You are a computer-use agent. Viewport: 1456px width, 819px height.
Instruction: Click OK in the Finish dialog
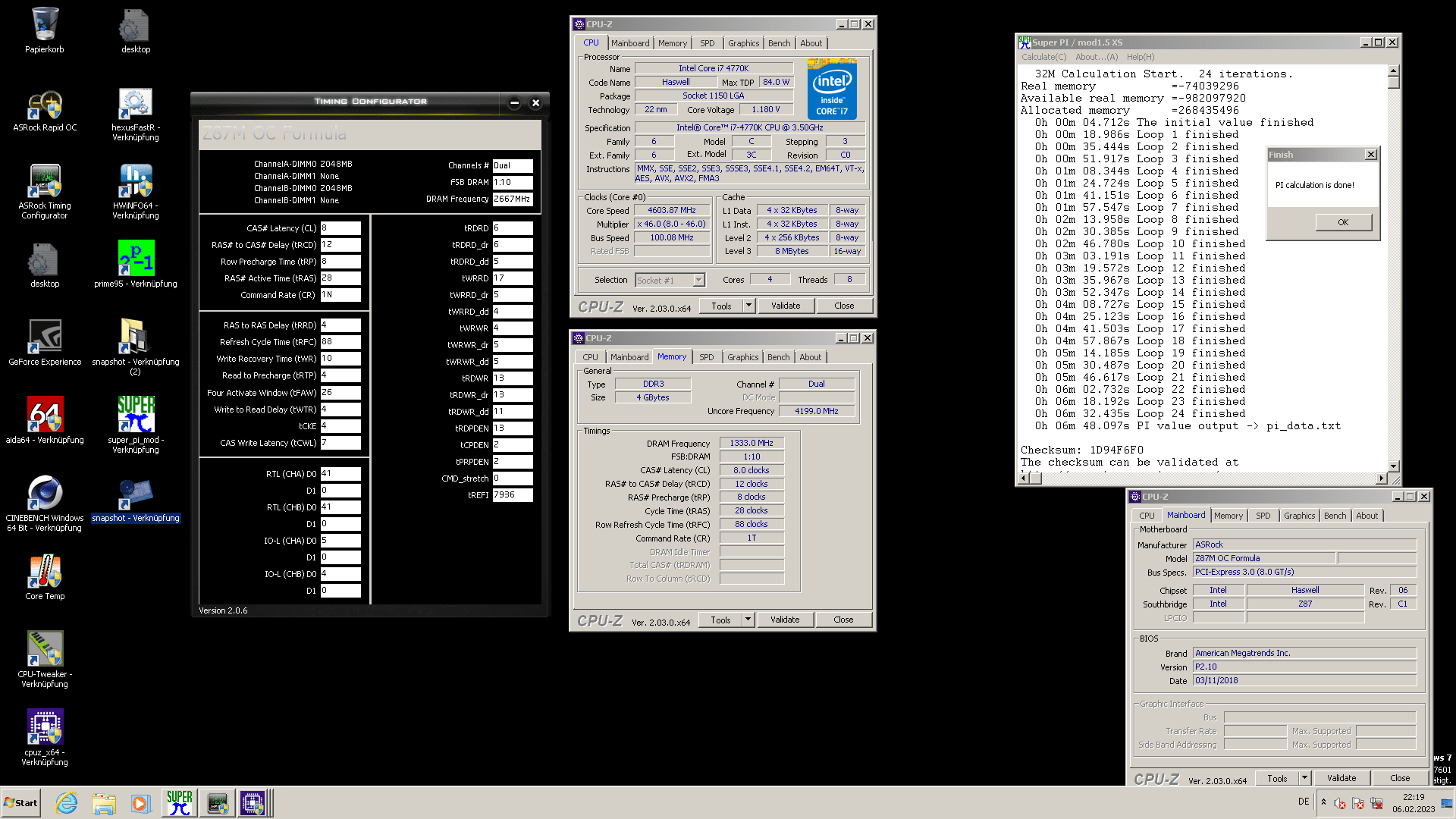coord(1343,222)
